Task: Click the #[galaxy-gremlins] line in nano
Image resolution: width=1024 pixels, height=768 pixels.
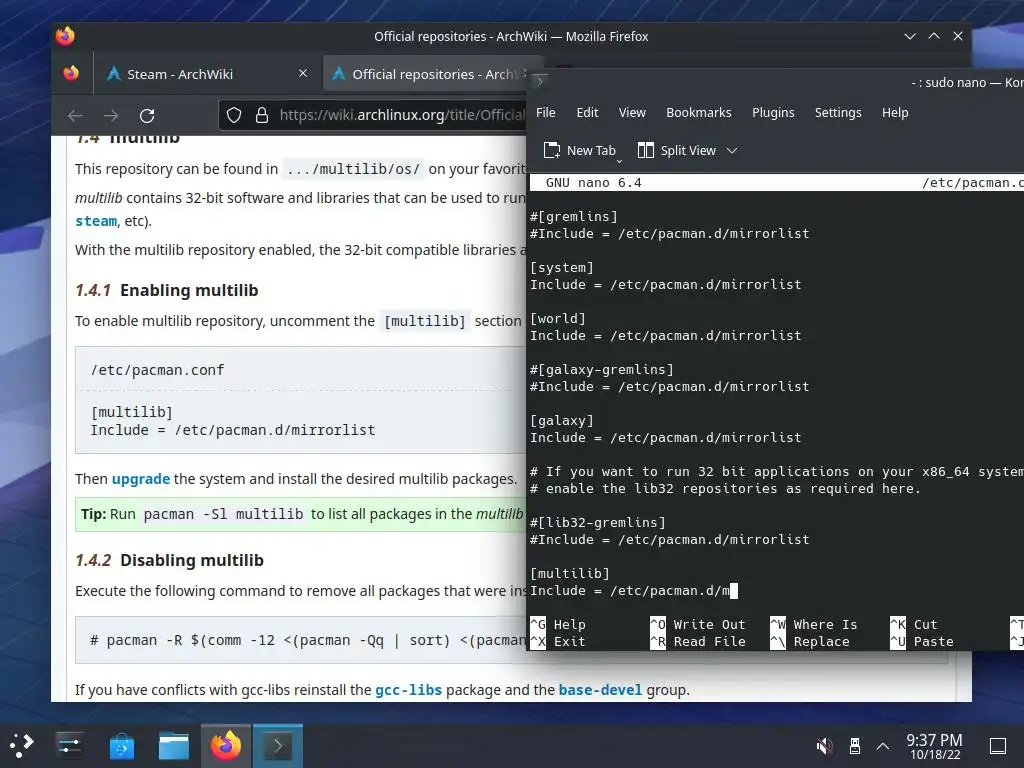Action: (601, 370)
